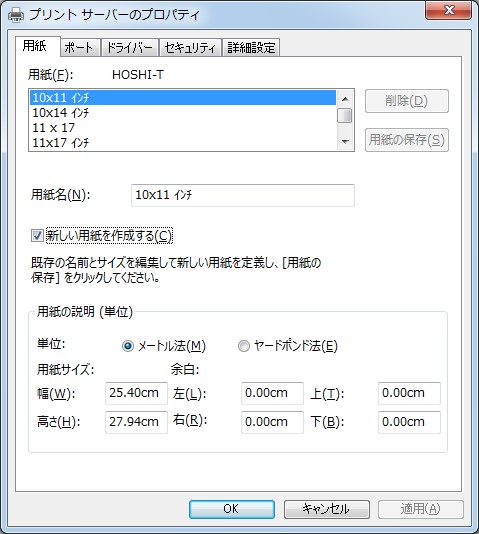The width and height of the screenshot is (479, 534).
Task: Click the 用紙名 text field
Action: (243, 195)
